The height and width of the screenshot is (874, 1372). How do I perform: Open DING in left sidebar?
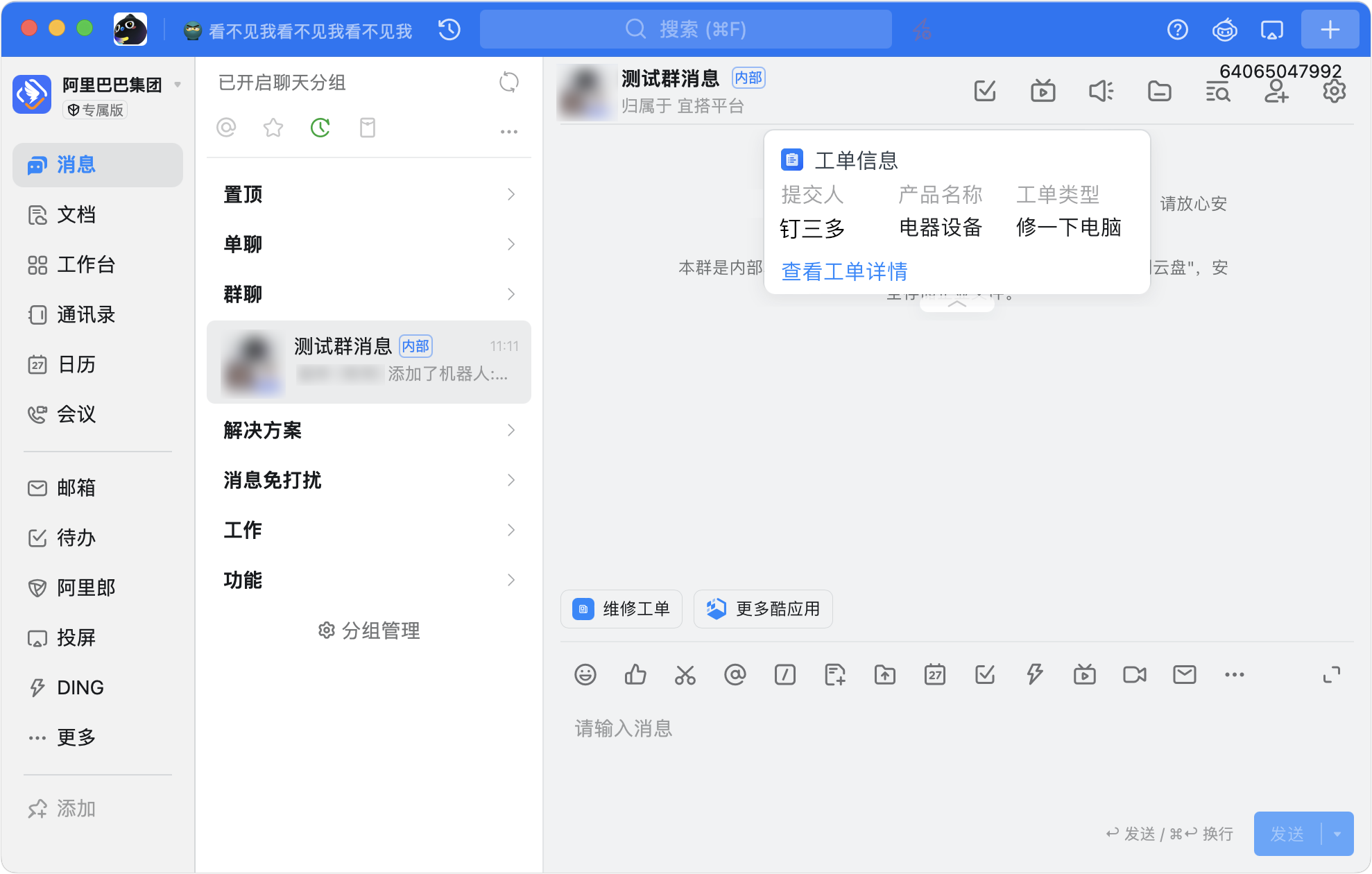(98, 688)
